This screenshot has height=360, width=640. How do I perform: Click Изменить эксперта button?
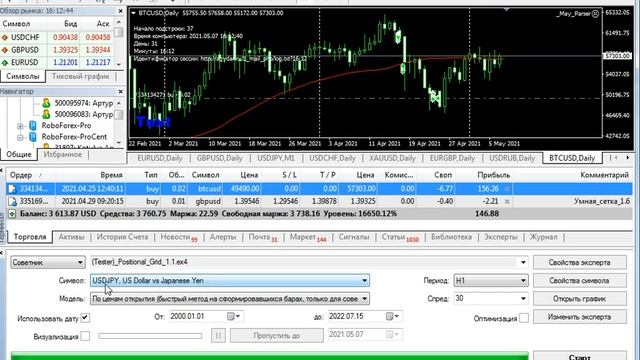pos(580,317)
